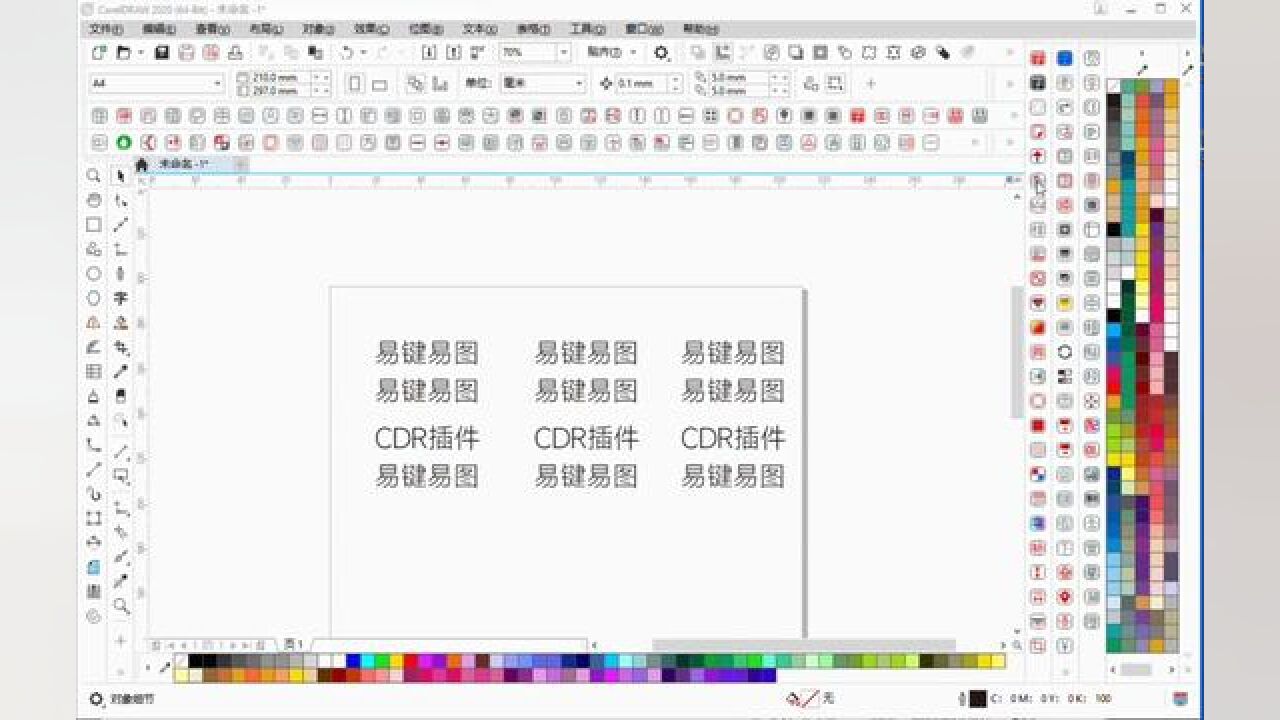Click the page height field 297.0 mm
The height and width of the screenshot is (720, 1280).
(x=278, y=90)
